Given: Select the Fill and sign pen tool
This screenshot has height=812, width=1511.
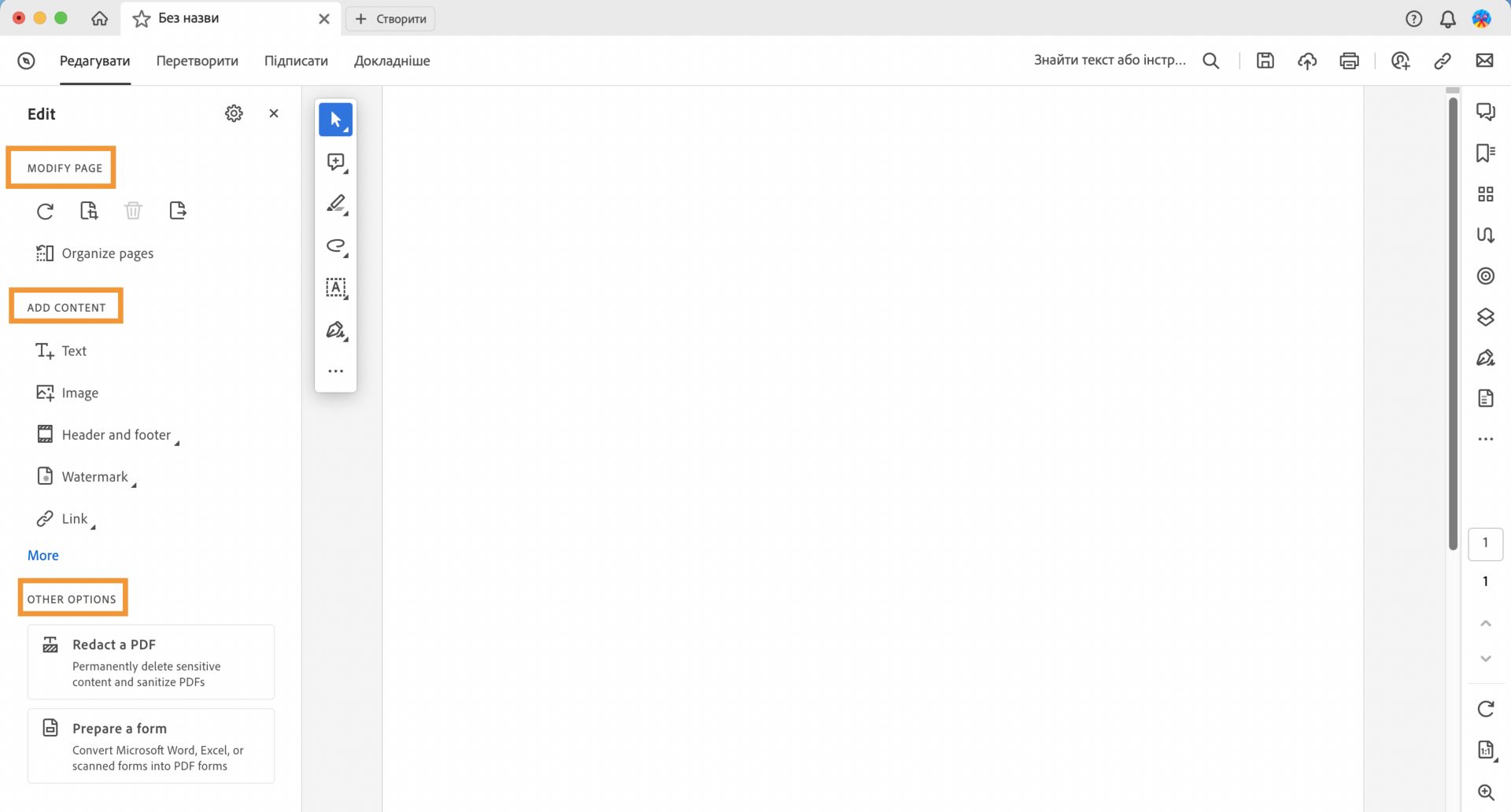Looking at the screenshot, I should tap(336, 330).
